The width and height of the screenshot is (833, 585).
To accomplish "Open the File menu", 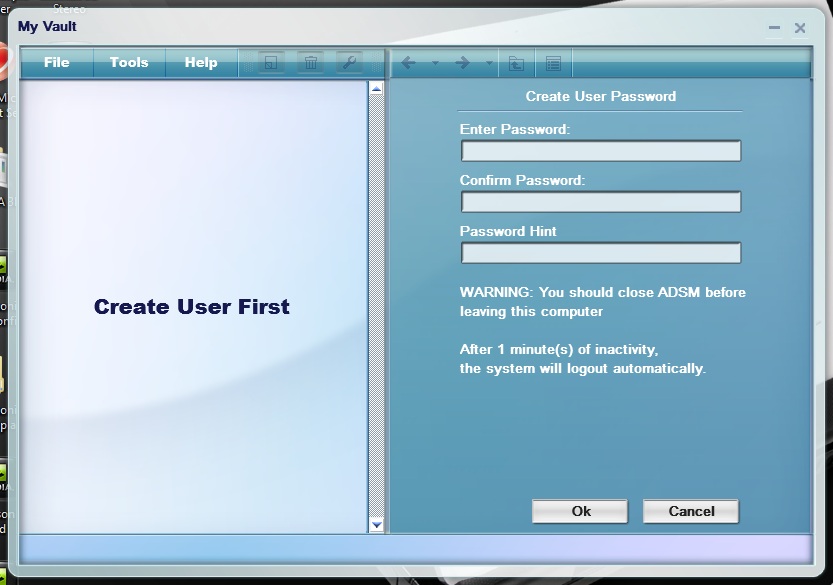I will [x=57, y=62].
